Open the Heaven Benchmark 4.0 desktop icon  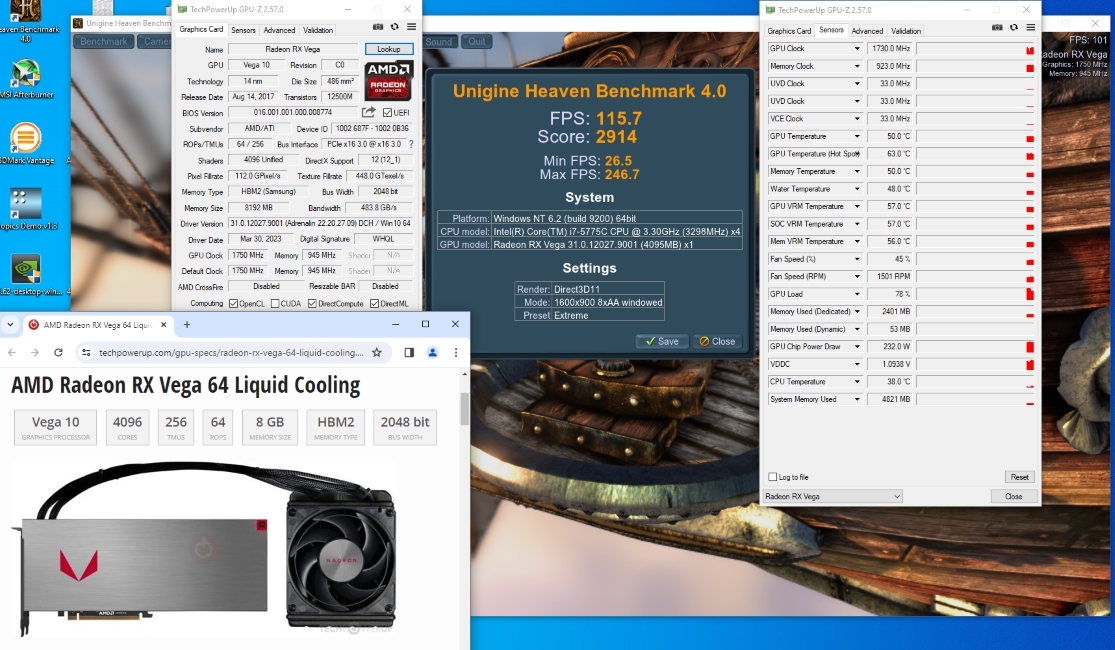pos(26,21)
